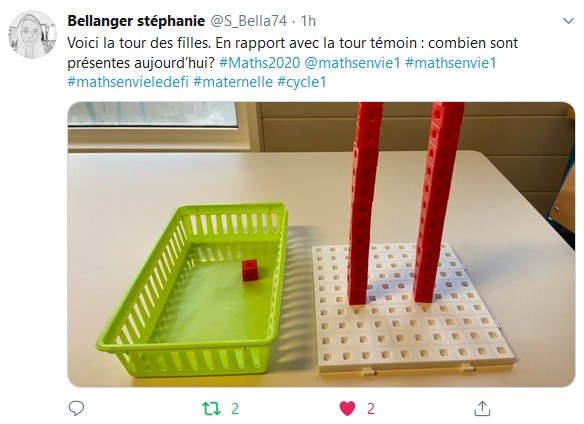Viewport: 584px width, 424px height.
Task: Open the attached photo of red towers
Action: (x=321, y=244)
